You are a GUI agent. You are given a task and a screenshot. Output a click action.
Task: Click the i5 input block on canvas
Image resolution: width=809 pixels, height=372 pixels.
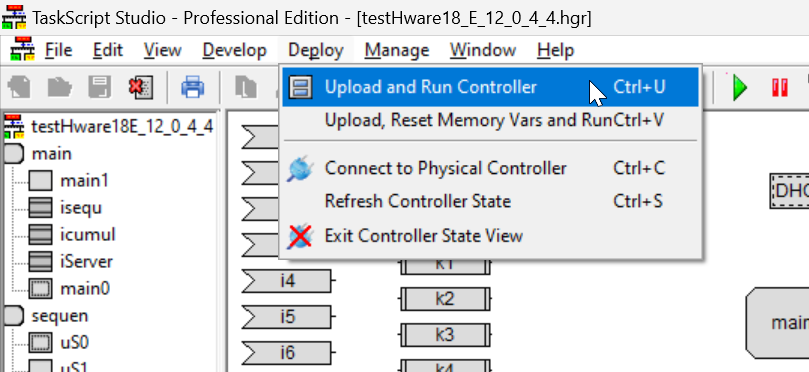[287, 316]
